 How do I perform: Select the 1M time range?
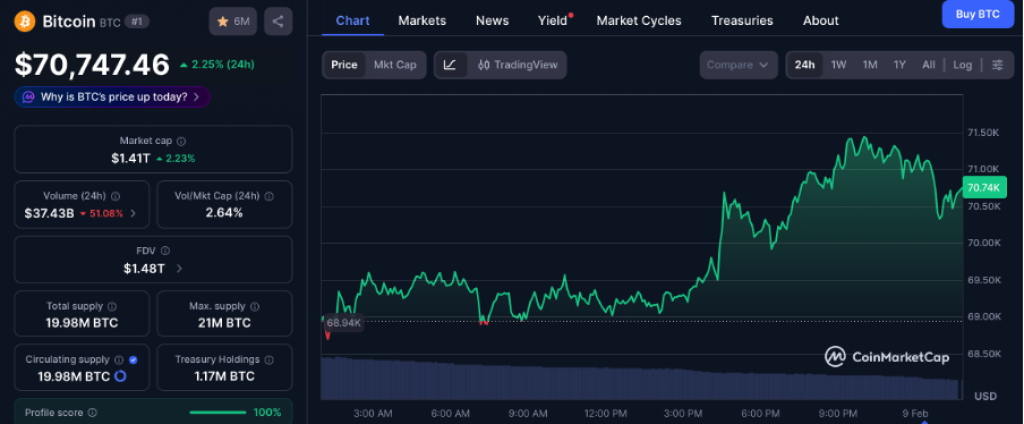click(x=870, y=65)
